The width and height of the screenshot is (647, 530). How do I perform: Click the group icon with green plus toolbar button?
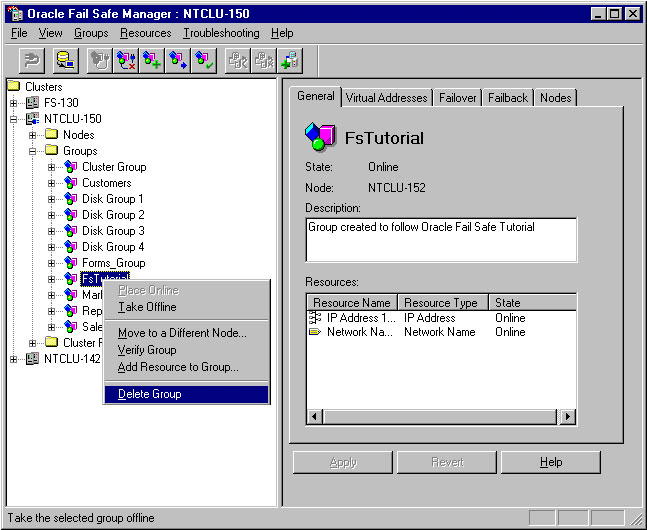(x=152, y=61)
